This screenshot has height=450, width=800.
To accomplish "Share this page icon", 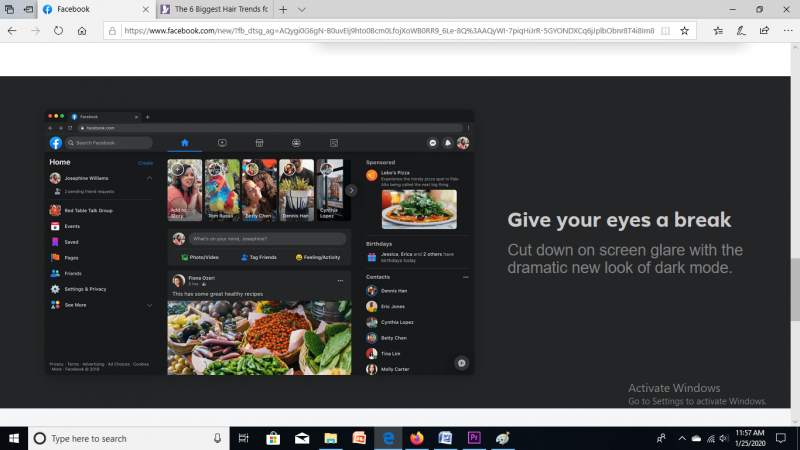I will point(764,31).
